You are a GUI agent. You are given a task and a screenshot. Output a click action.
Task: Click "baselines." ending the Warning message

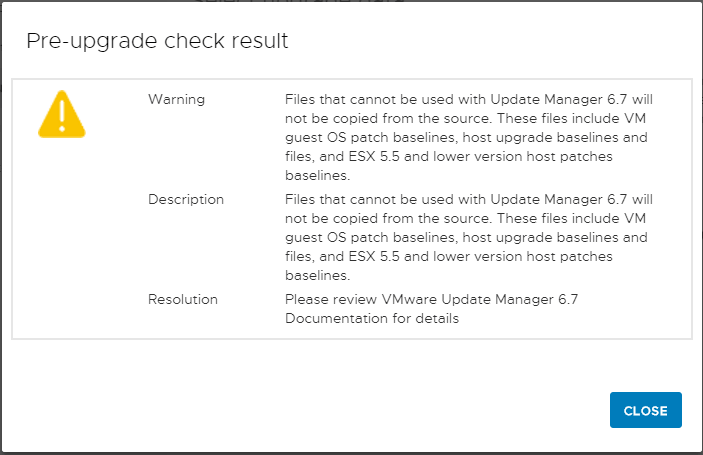coord(317,175)
